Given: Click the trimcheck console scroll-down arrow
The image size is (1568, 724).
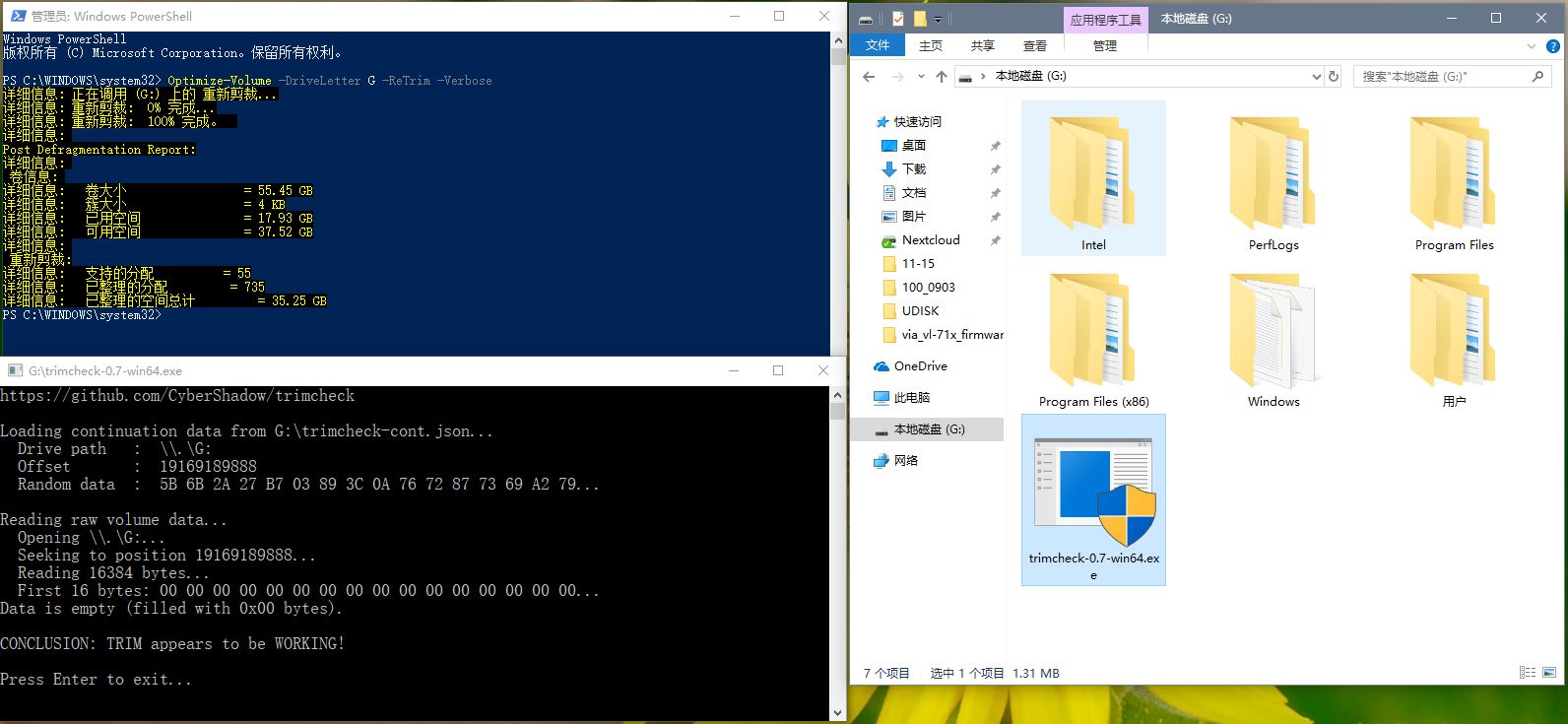Looking at the screenshot, I should (837, 712).
